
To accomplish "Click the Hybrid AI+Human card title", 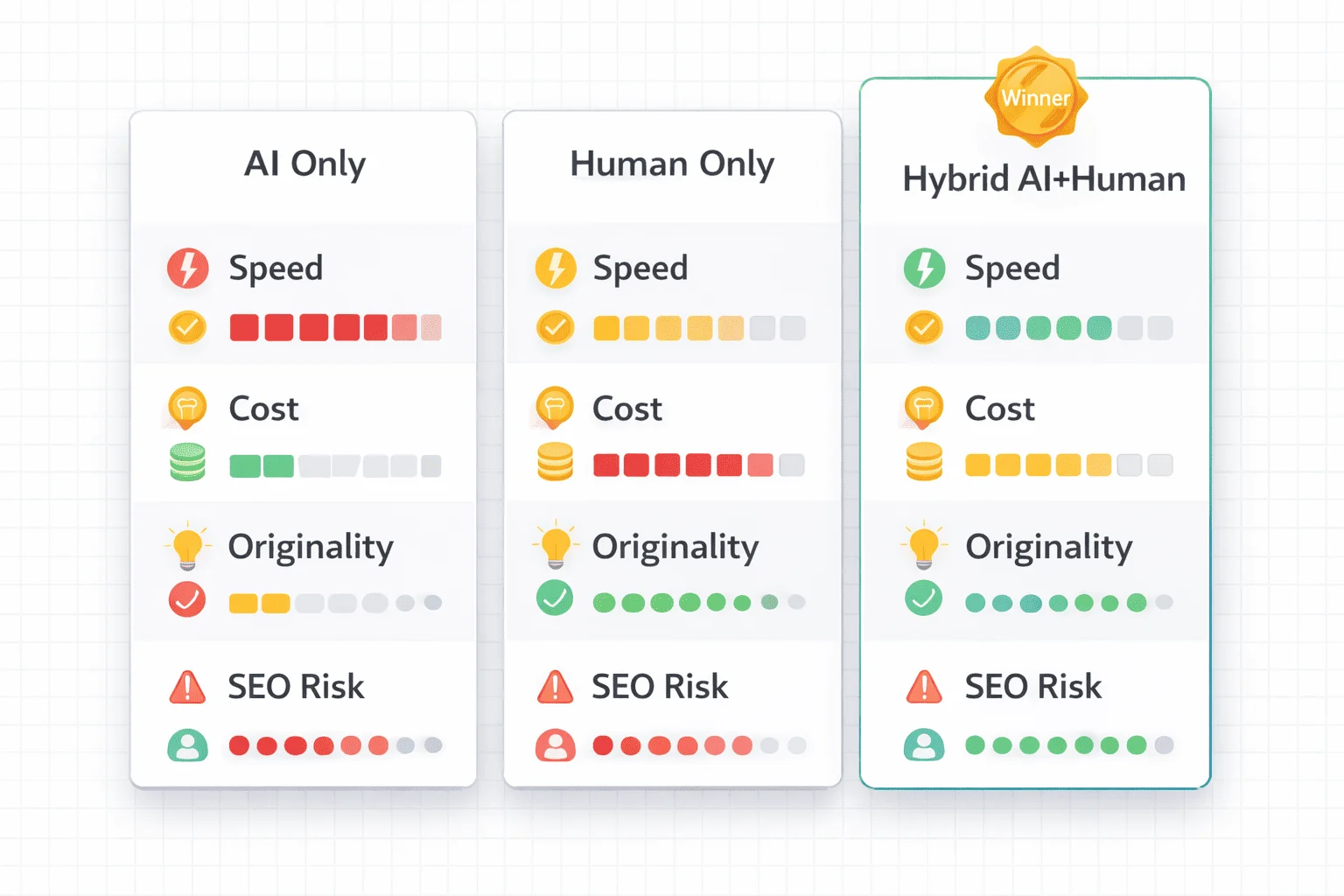I will [1044, 179].
